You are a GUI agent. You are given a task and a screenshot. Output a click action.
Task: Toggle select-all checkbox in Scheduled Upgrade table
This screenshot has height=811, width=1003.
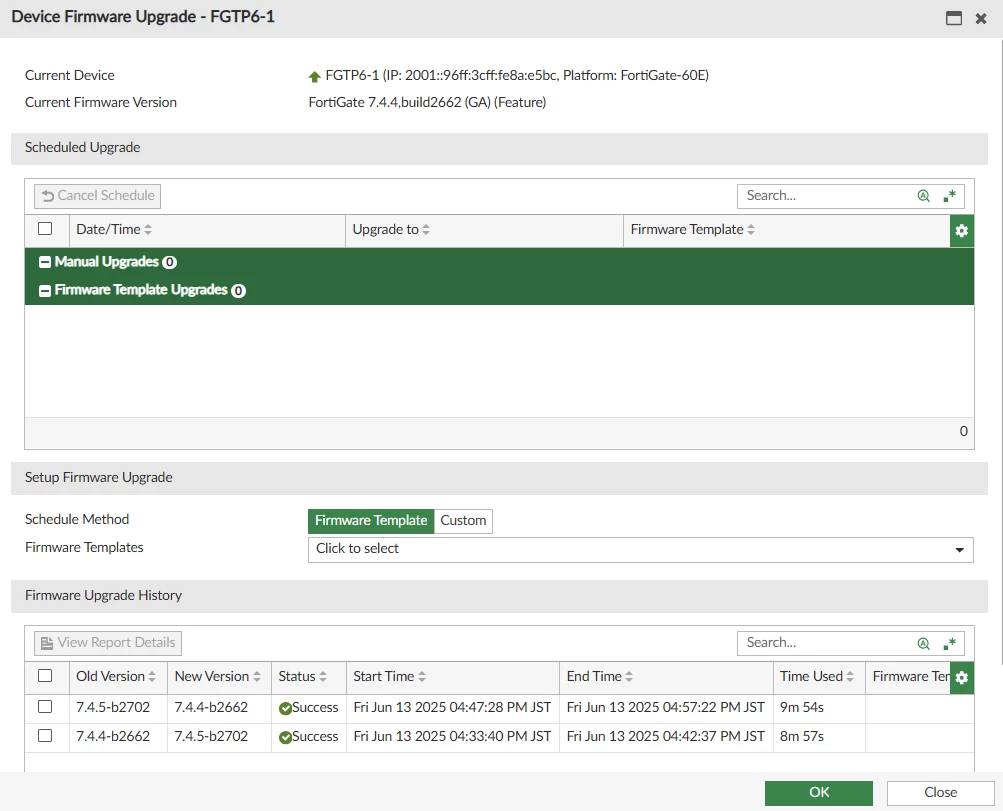click(45, 228)
